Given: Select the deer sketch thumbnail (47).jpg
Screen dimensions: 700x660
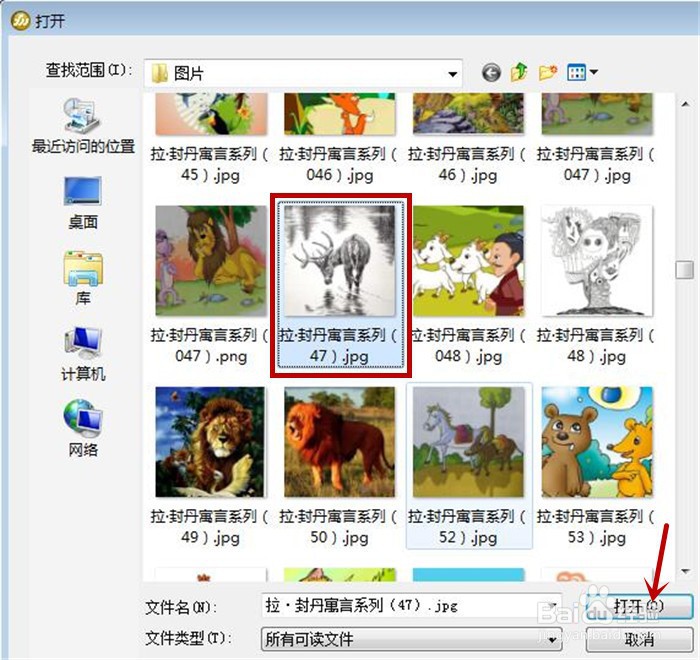Looking at the screenshot, I should 339,261.
